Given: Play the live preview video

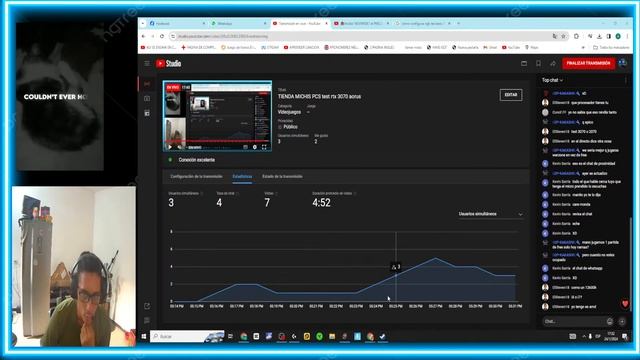Looking at the screenshot, I should click(x=169, y=147).
